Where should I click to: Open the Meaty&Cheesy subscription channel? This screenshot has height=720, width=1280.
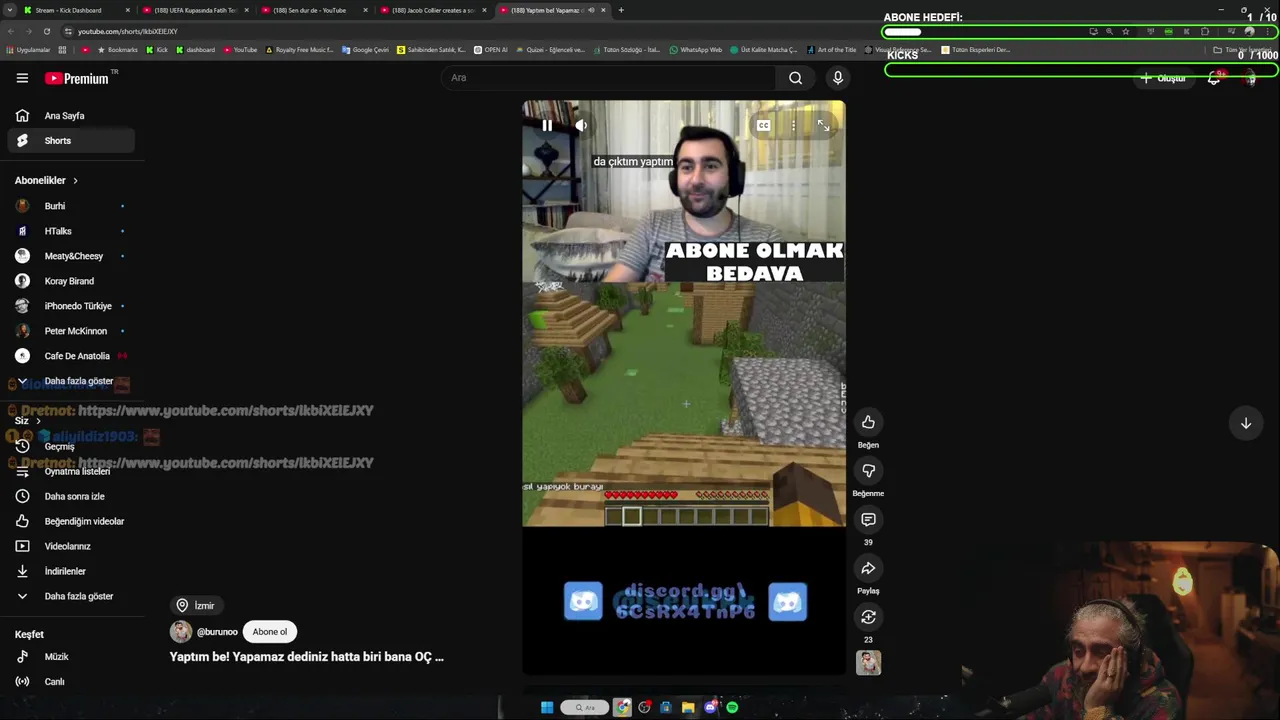(x=70, y=256)
